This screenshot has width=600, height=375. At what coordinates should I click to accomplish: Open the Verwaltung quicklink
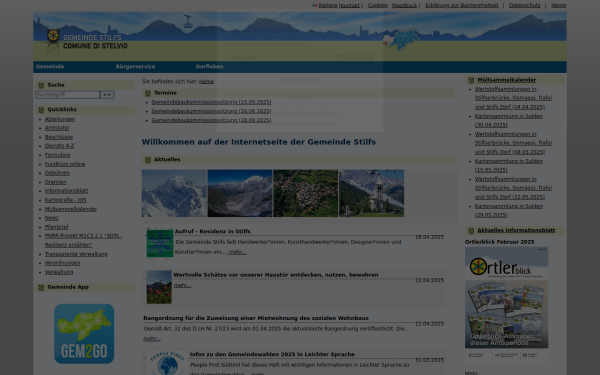point(59,272)
